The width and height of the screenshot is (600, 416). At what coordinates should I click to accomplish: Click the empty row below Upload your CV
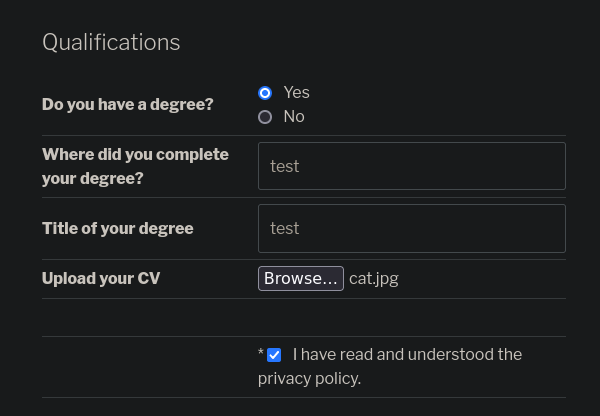click(304, 318)
